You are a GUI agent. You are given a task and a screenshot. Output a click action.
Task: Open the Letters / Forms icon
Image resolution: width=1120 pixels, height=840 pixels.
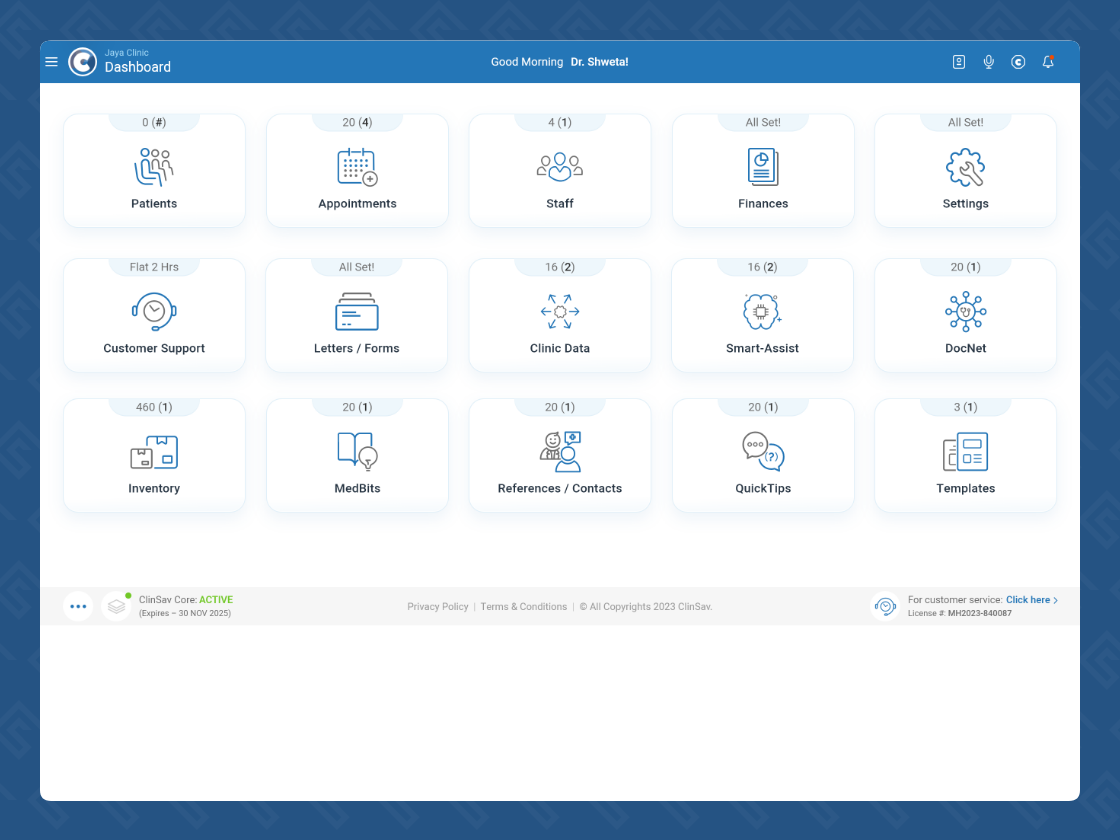(x=357, y=311)
